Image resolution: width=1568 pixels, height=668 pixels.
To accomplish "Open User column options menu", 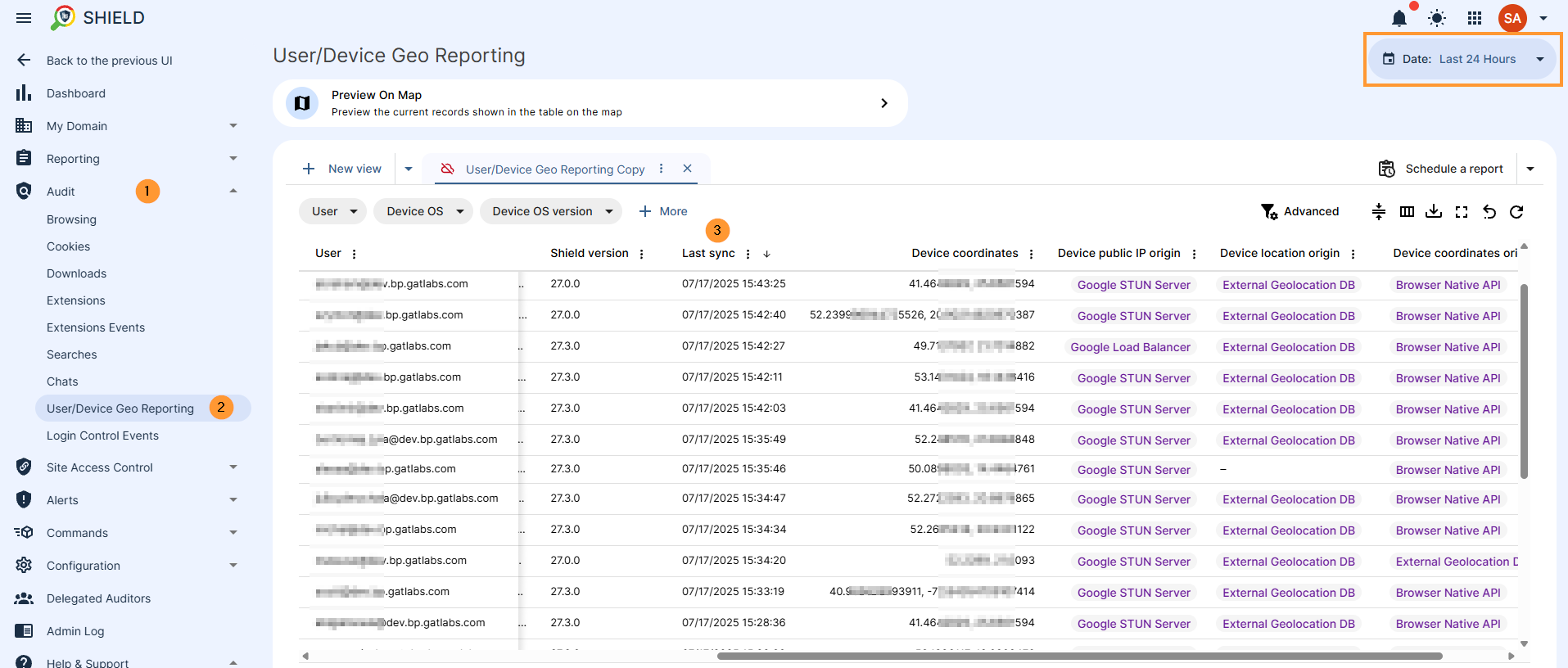I will [x=354, y=254].
